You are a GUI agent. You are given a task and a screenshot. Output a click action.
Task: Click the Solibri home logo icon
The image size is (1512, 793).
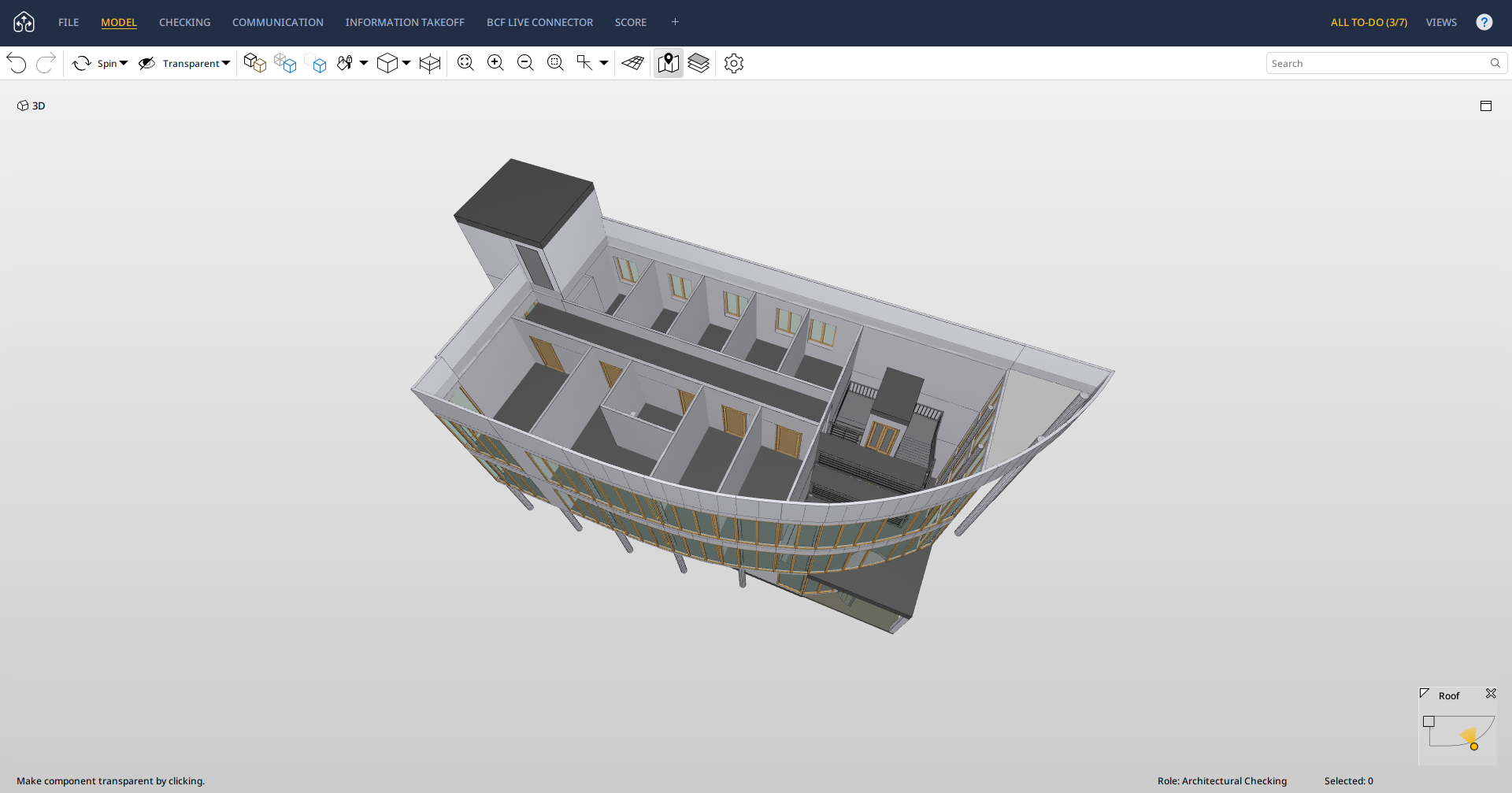click(24, 22)
